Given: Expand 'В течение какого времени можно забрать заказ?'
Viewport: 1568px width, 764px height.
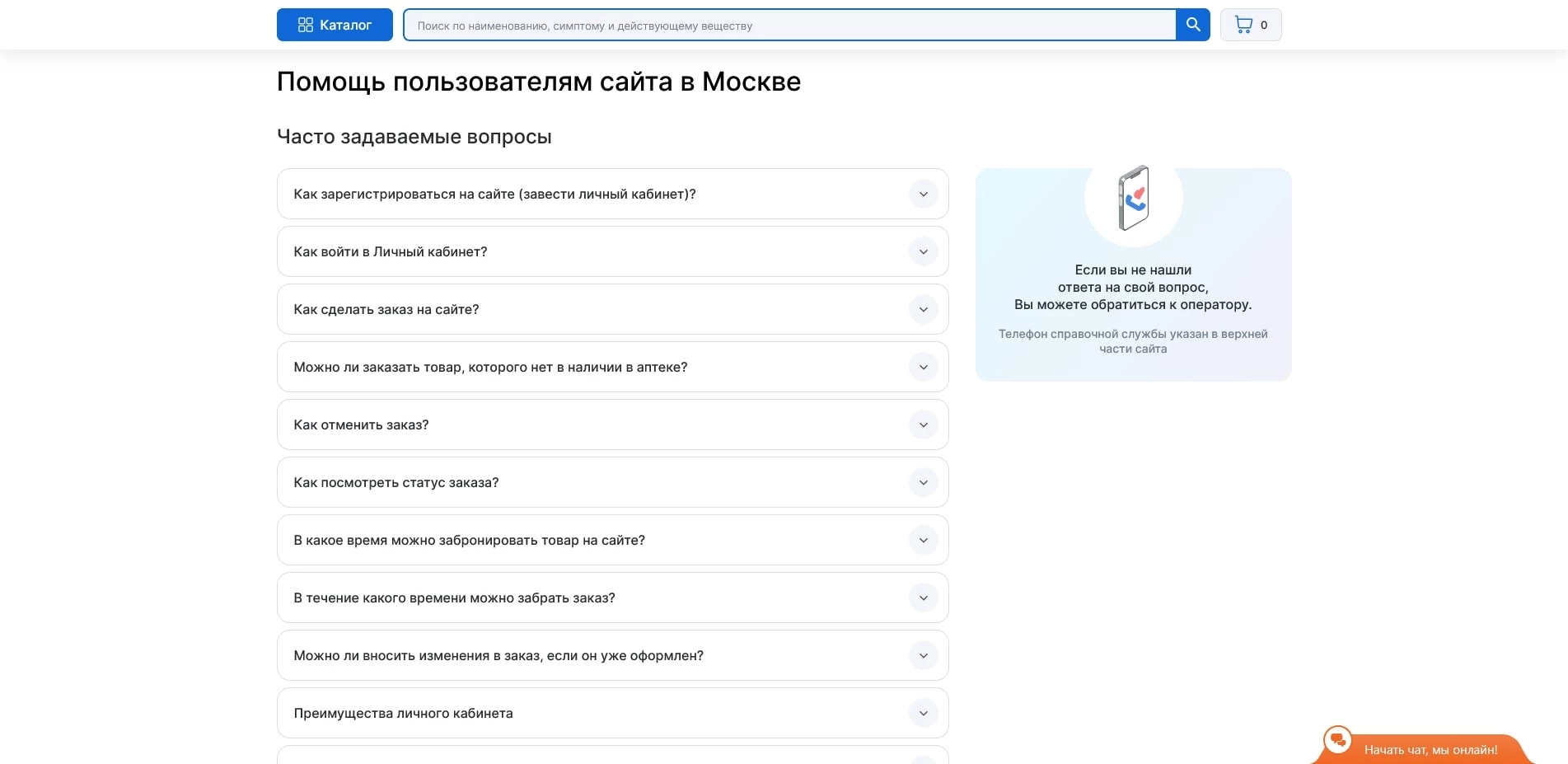Looking at the screenshot, I should (x=924, y=598).
